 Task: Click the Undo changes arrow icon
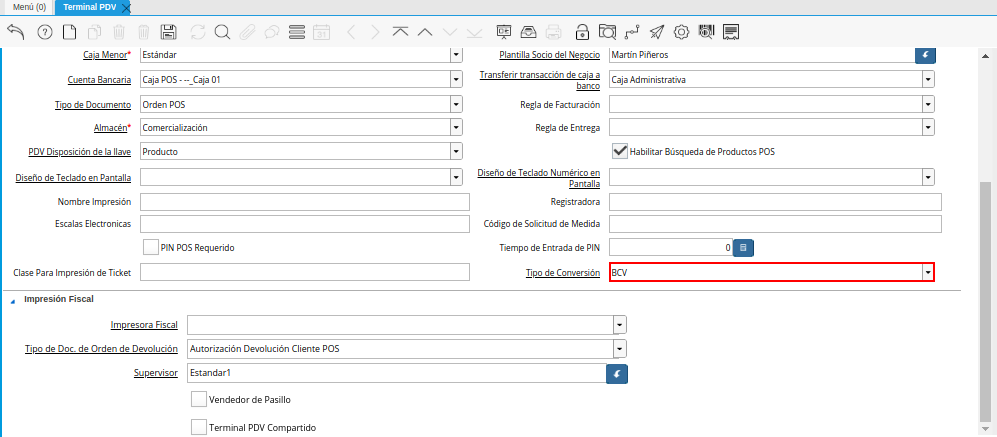(16, 32)
